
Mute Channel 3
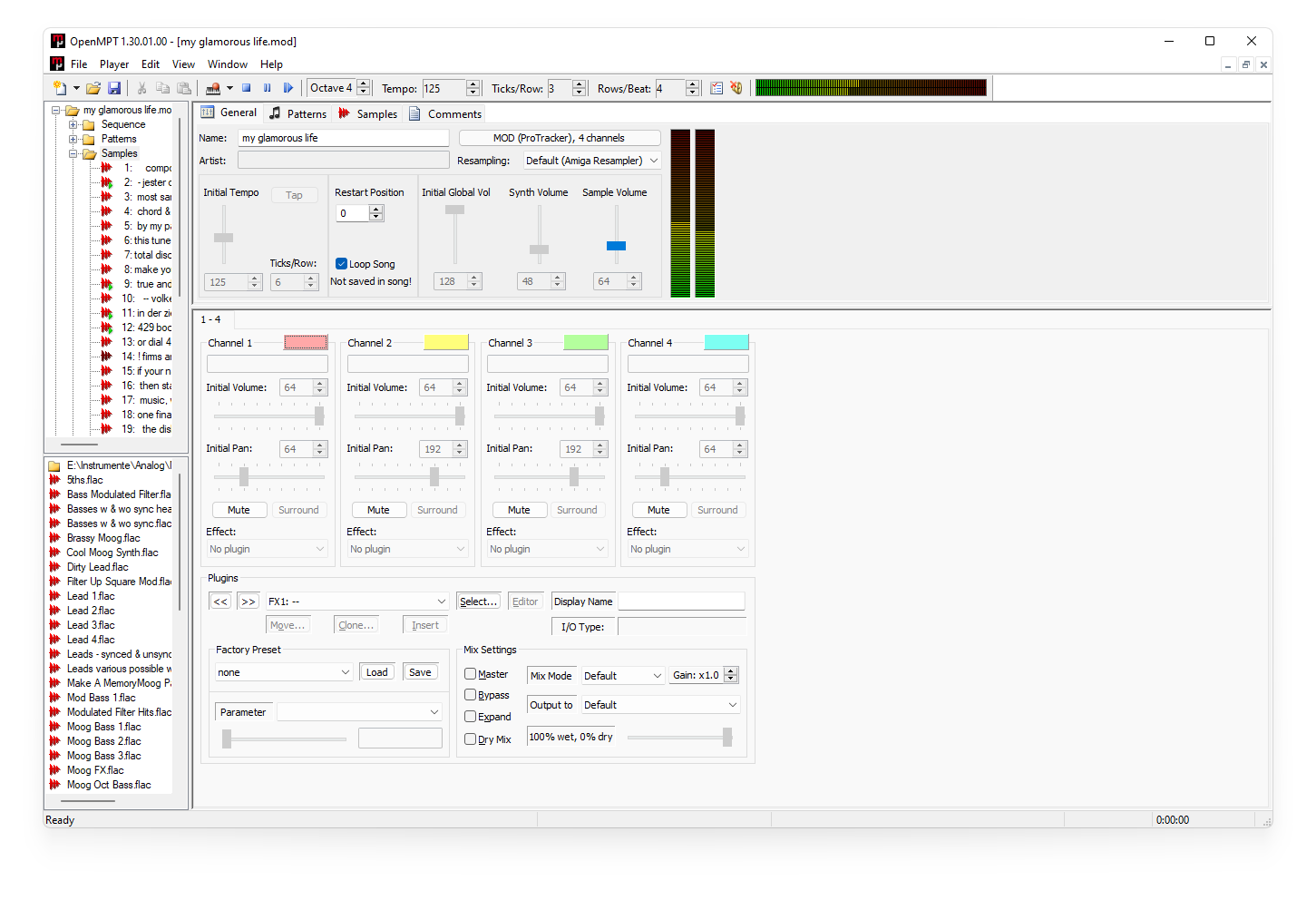(x=520, y=510)
